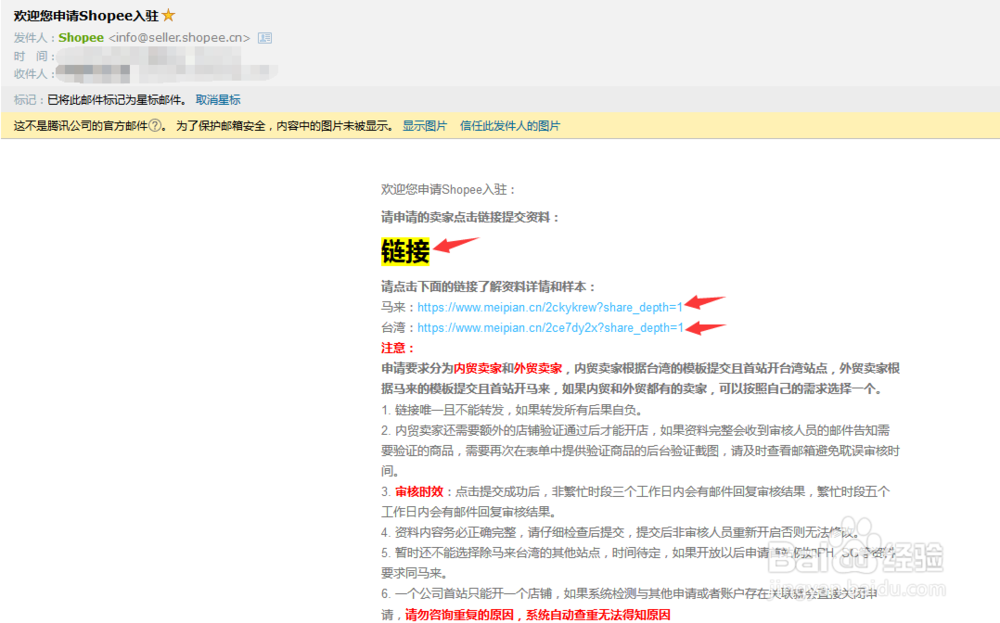Open the 台湾 meipian.cn link
The image size is (1000, 623).
click(x=550, y=328)
